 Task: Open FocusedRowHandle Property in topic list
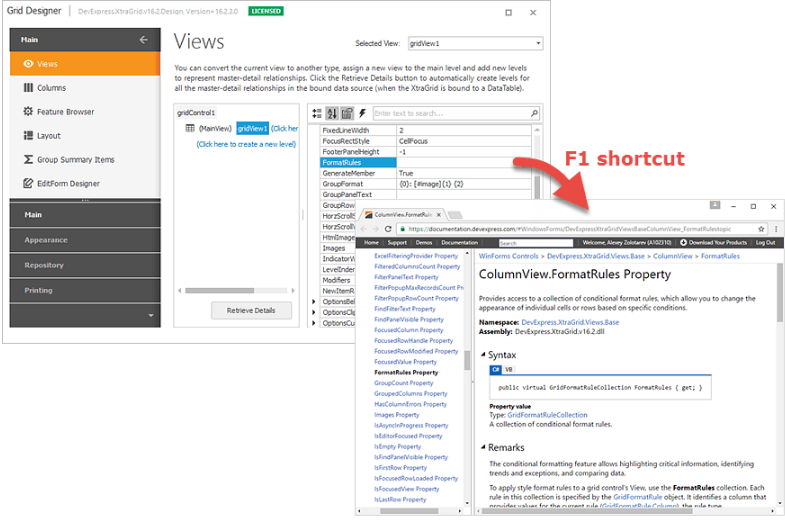(414, 341)
